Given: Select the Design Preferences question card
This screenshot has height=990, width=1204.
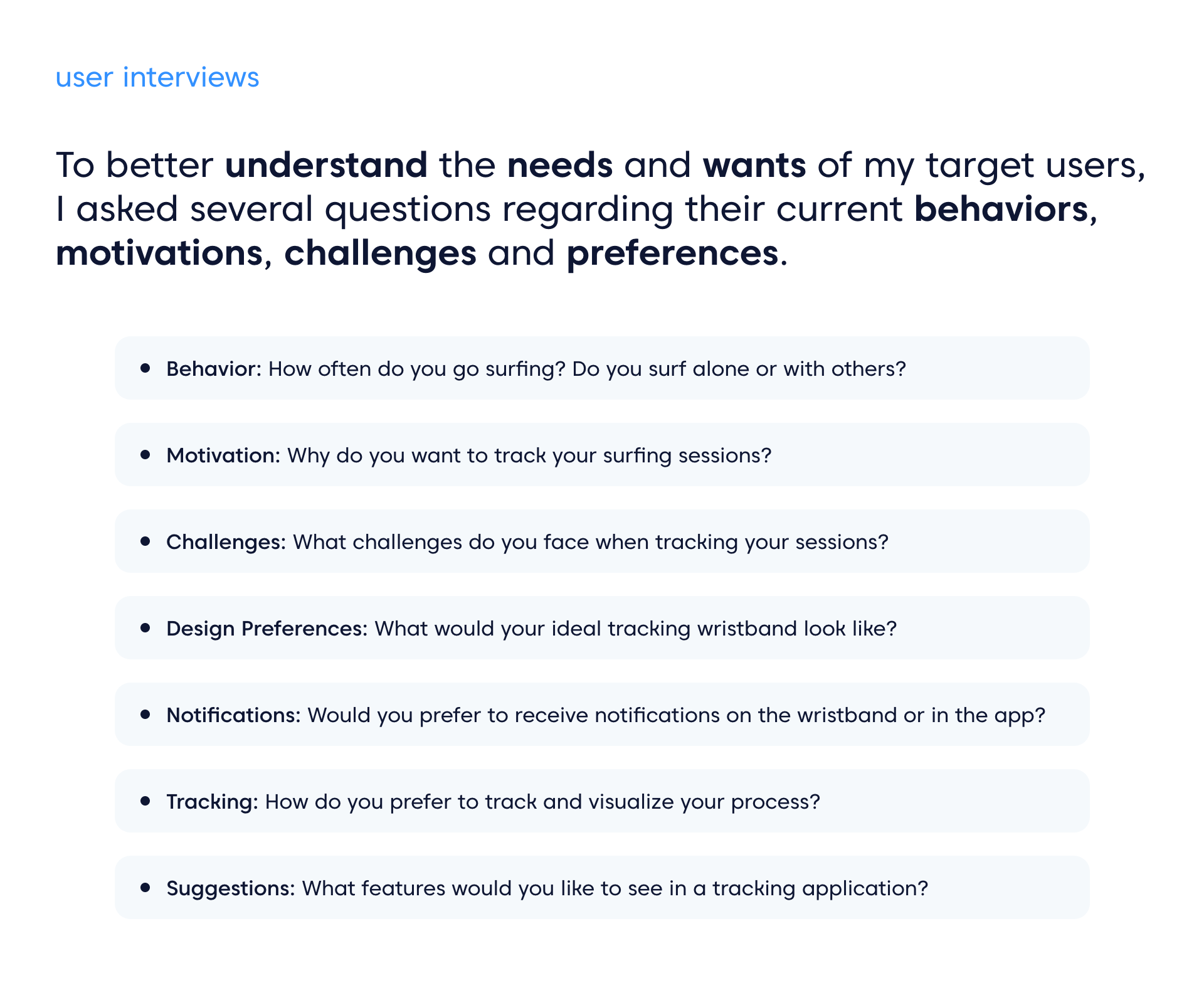Looking at the screenshot, I should [x=602, y=628].
